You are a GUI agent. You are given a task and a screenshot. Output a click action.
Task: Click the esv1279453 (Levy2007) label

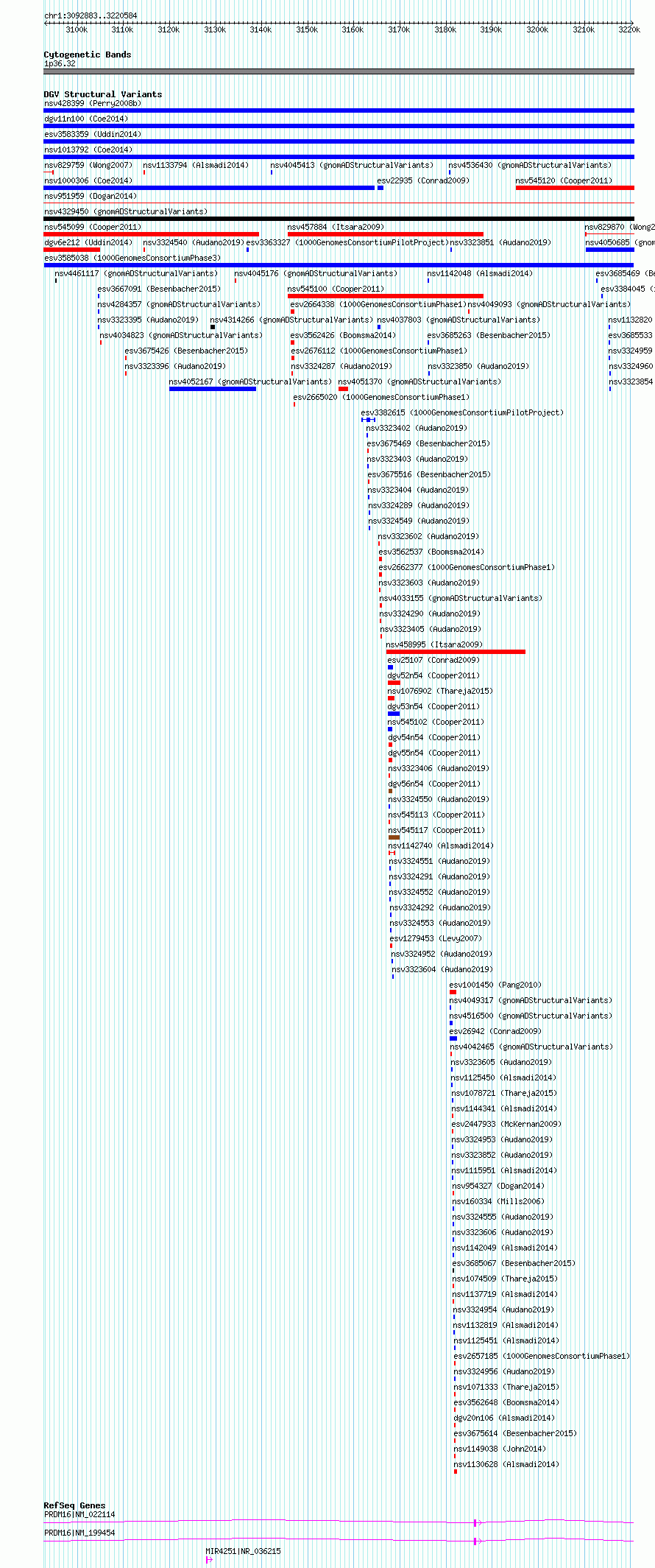coord(436,939)
